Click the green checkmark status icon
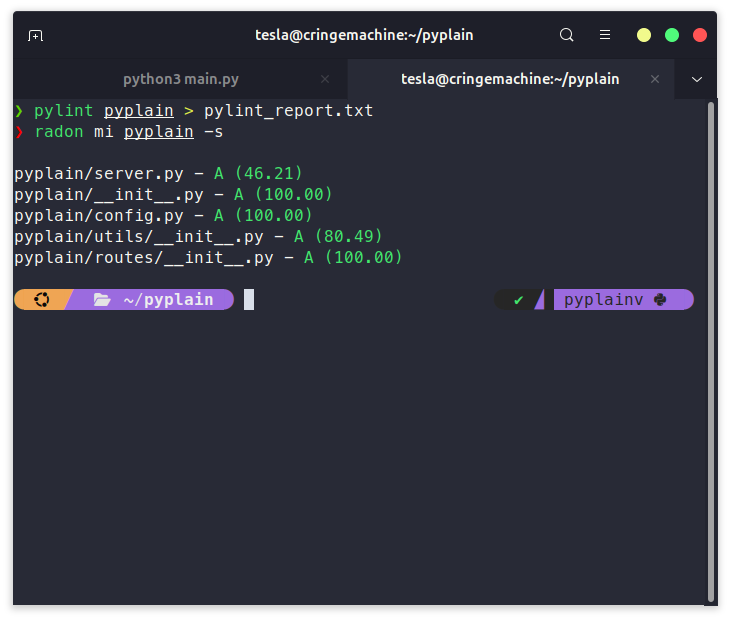Viewport: 730px width, 620px height. point(518,299)
